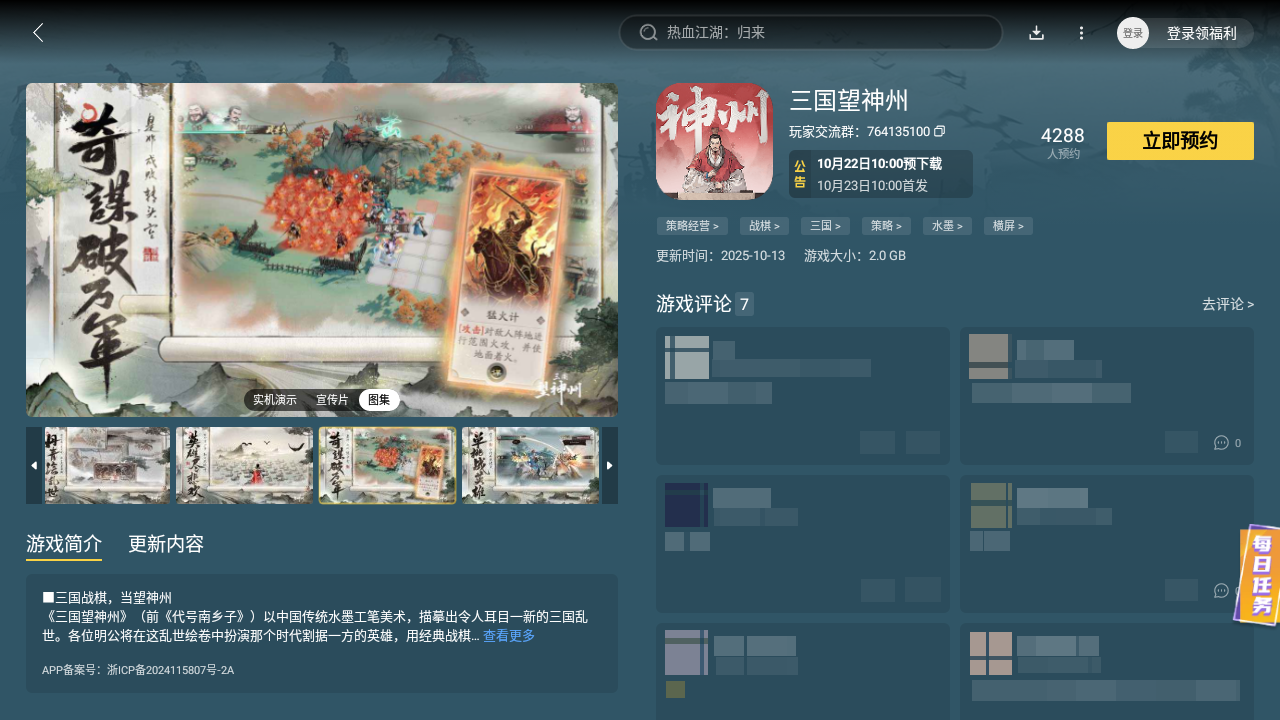Viewport: 1280px width, 720px height.
Task: Open 查看更多 to read full game description
Action: point(509,635)
